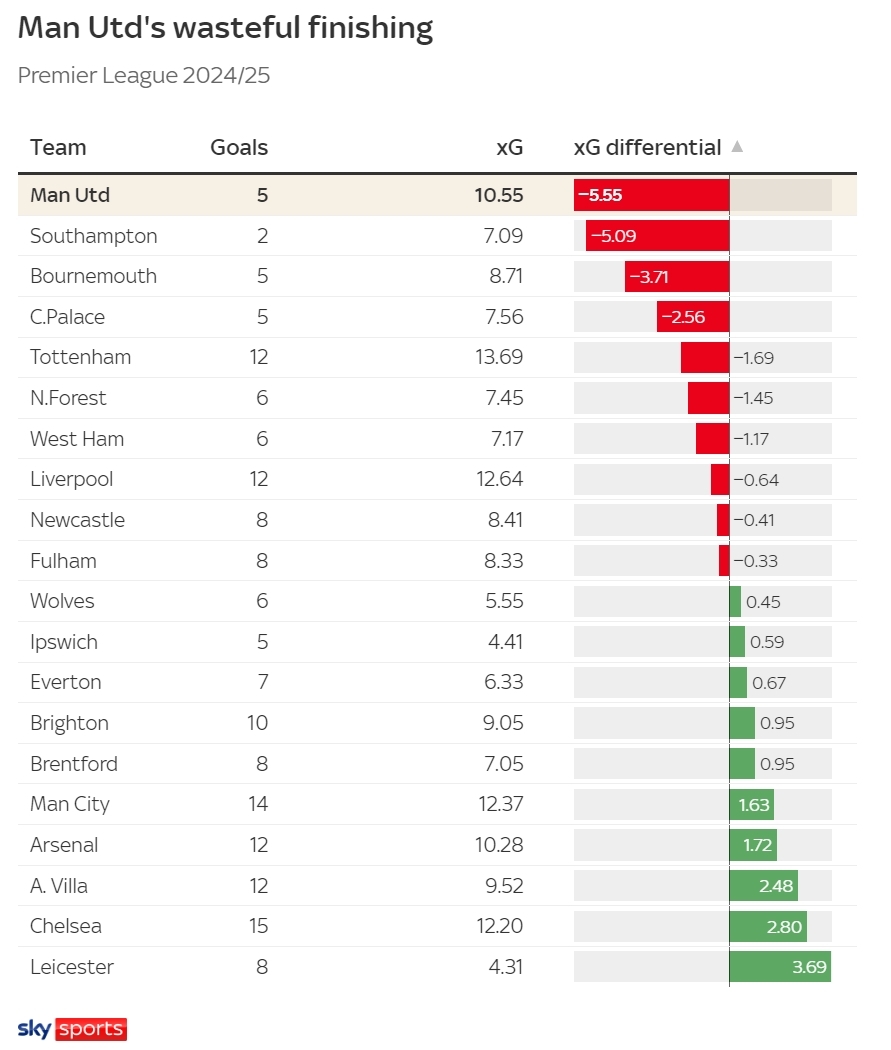Image resolution: width=891 pixels, height=1050 pixels.
Task: Click A. Villa's green 2.48 bar
Action: (764, 886)
